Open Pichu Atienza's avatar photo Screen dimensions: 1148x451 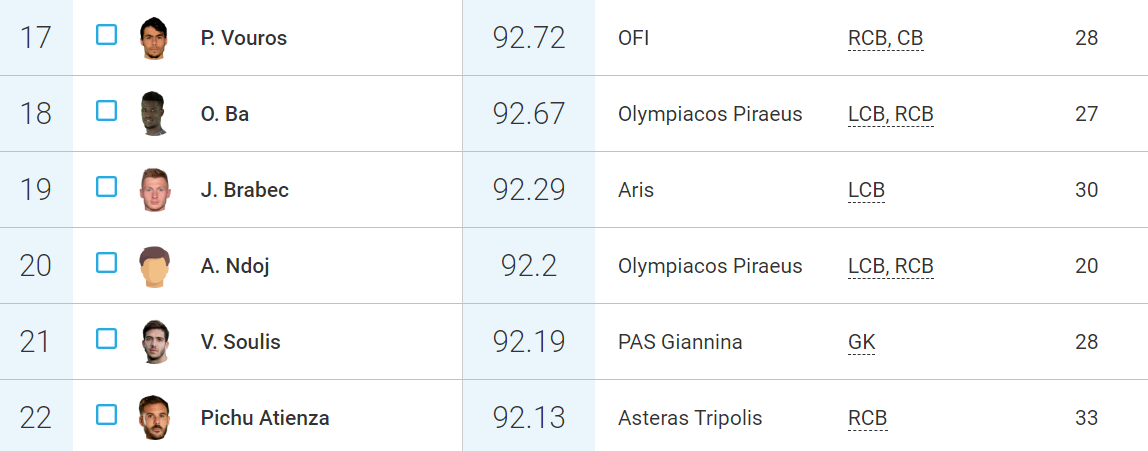154,418
